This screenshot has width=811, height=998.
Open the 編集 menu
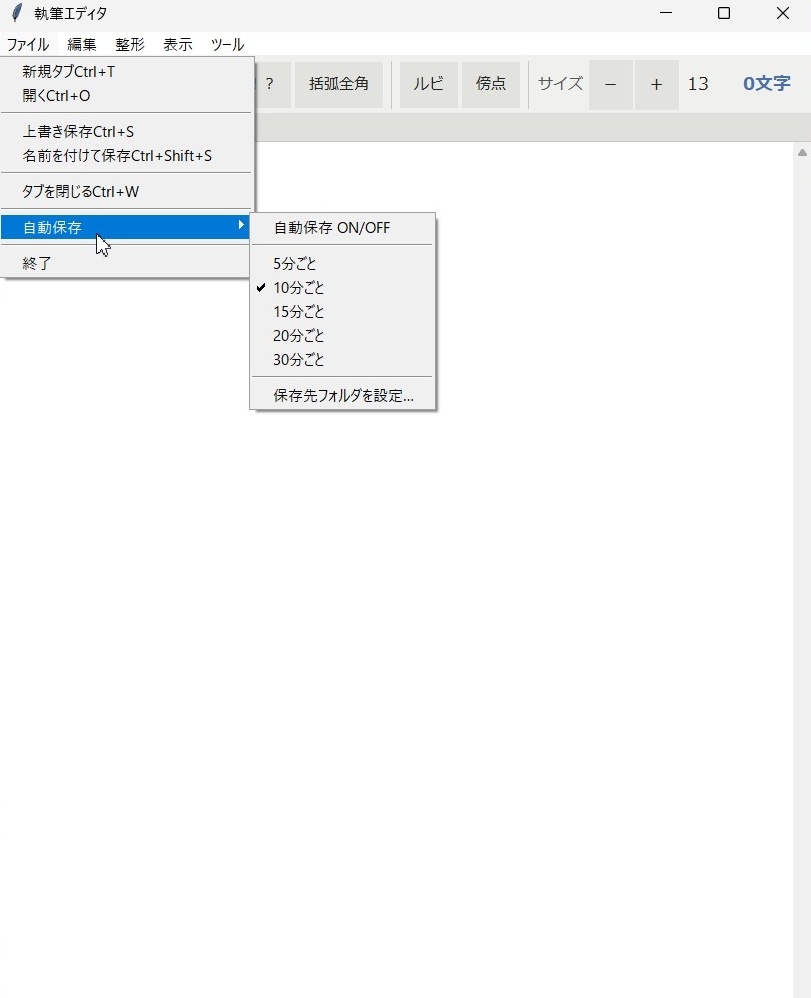point(82,44)
